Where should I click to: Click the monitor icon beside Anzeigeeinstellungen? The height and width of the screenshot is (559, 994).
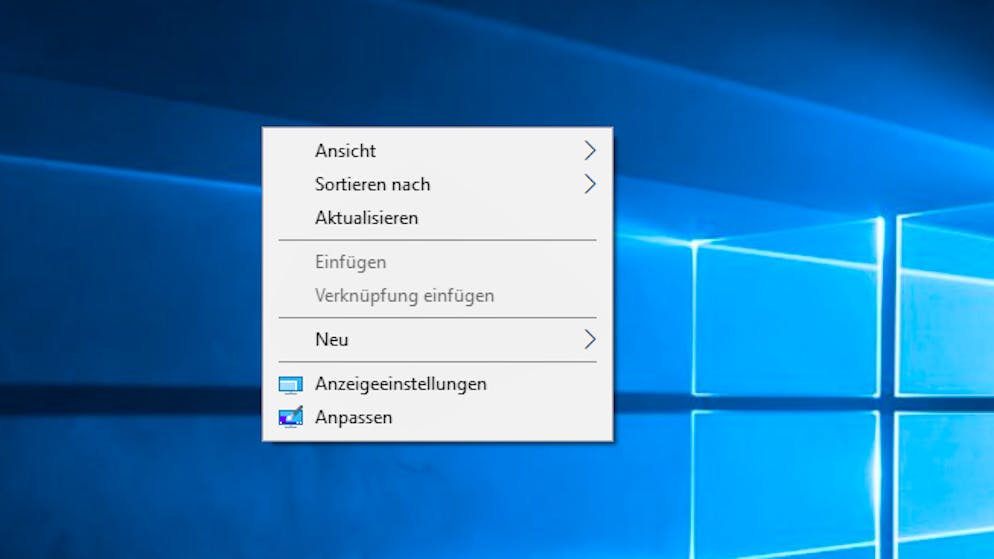291,385
